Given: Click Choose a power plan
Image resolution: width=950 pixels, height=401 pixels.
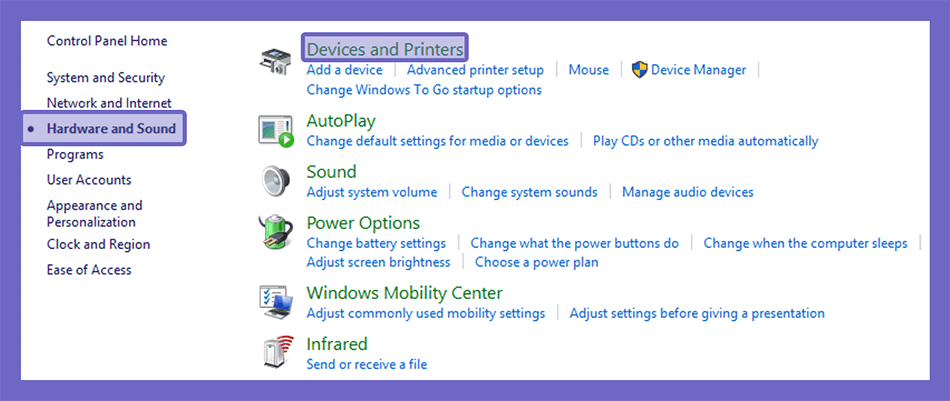Looking at the screenshot, I should tap(536, 262).
